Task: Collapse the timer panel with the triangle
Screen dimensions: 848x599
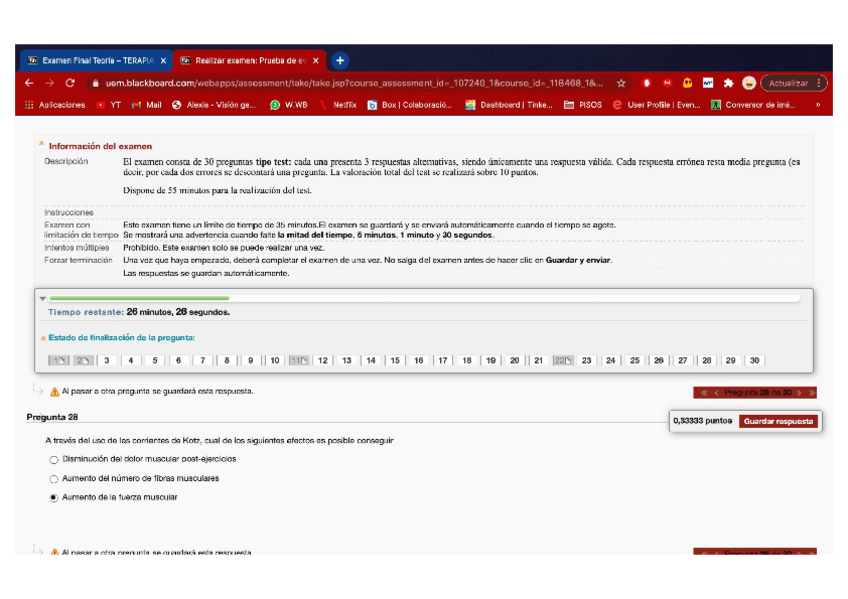Action: point(42,298)
